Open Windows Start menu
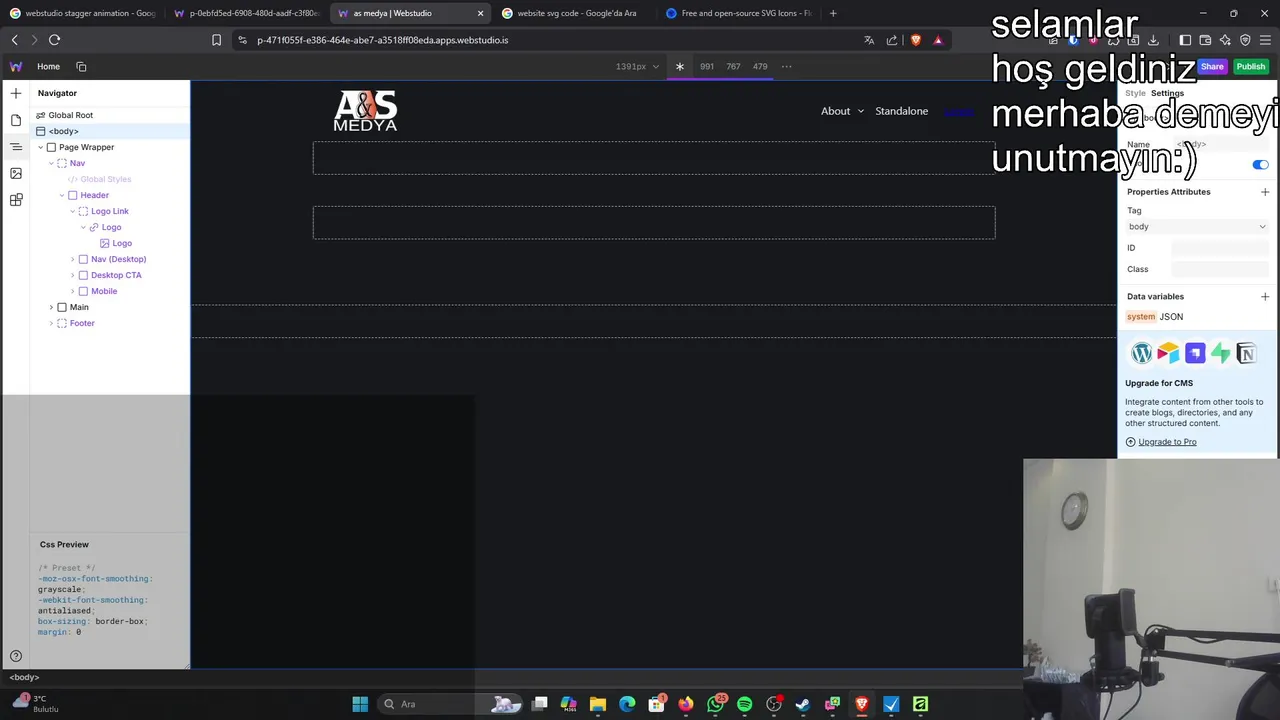Image resolution: width=1280 pixels, height=720 pixels. [360, 704]
